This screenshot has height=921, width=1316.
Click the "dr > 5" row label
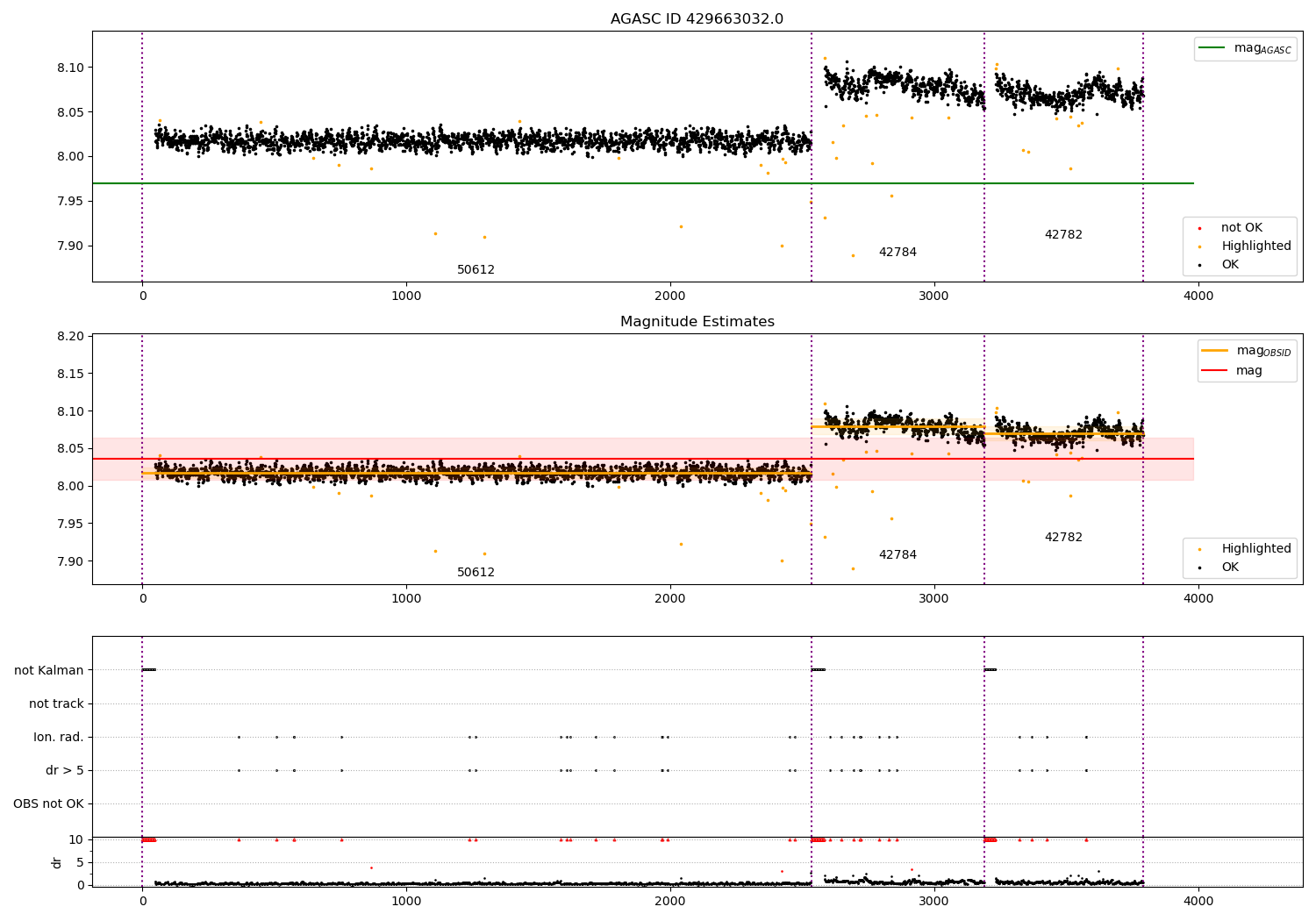(65, 770)
